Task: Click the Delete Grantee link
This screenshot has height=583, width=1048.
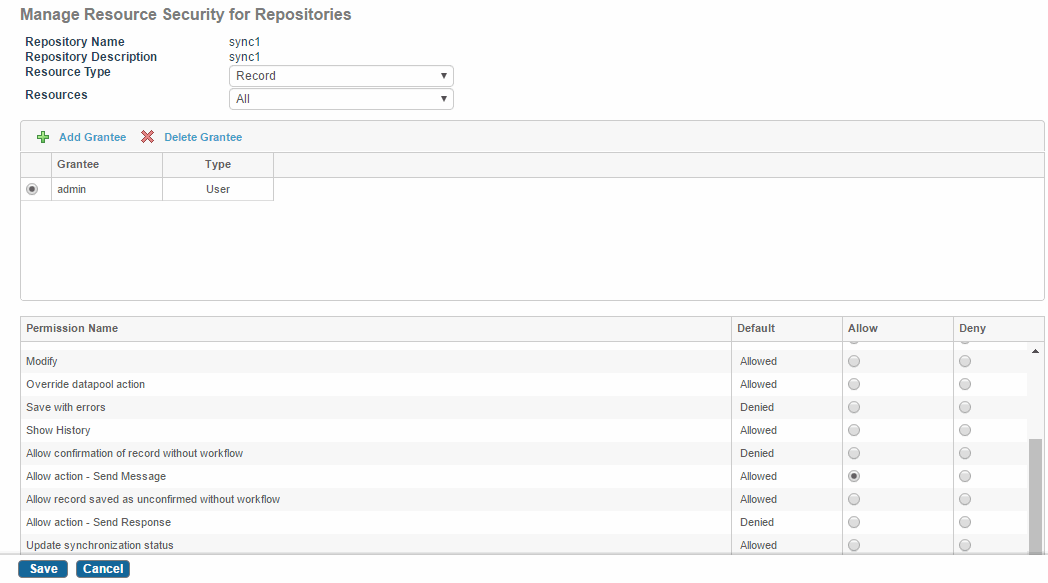Action: point(203,137)
